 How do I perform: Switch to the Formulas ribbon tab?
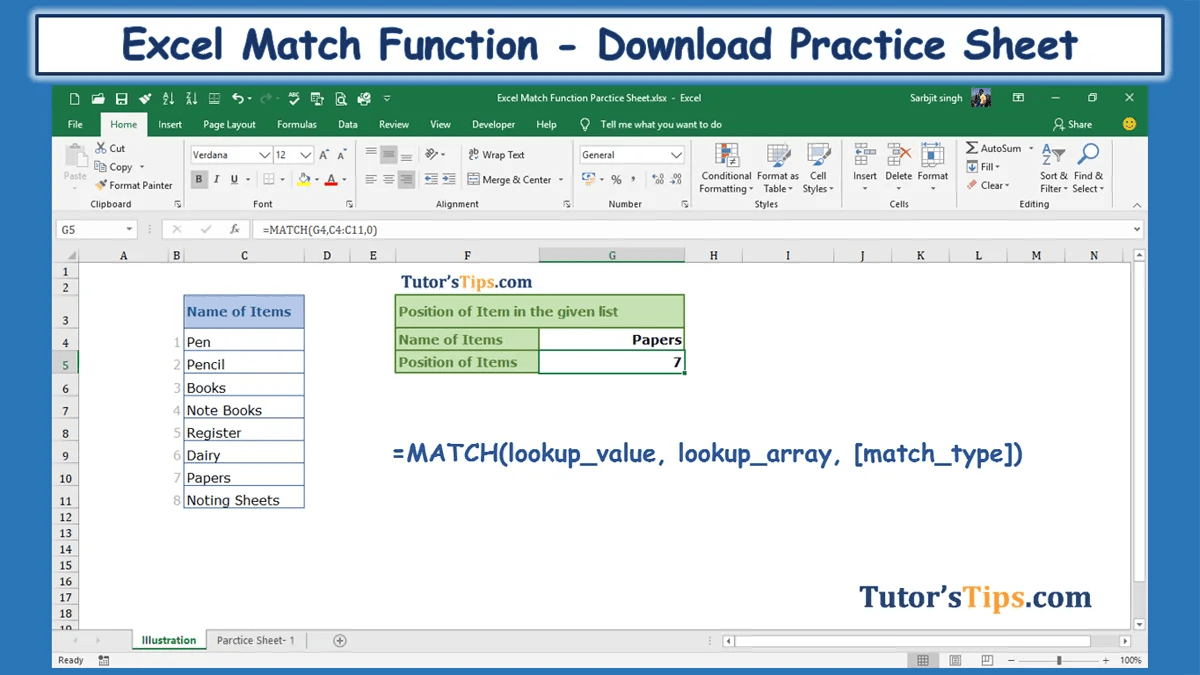click(x=296, y=124)
